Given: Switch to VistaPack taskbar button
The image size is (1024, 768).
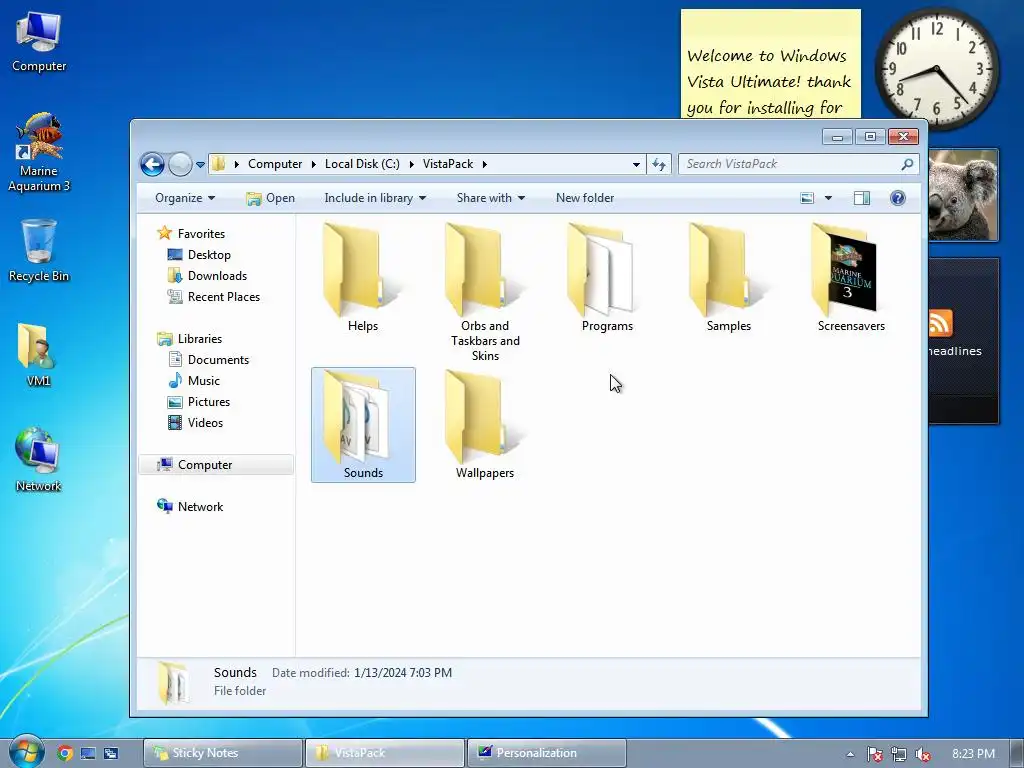Looking at the screenshot, I should (385, 753).
